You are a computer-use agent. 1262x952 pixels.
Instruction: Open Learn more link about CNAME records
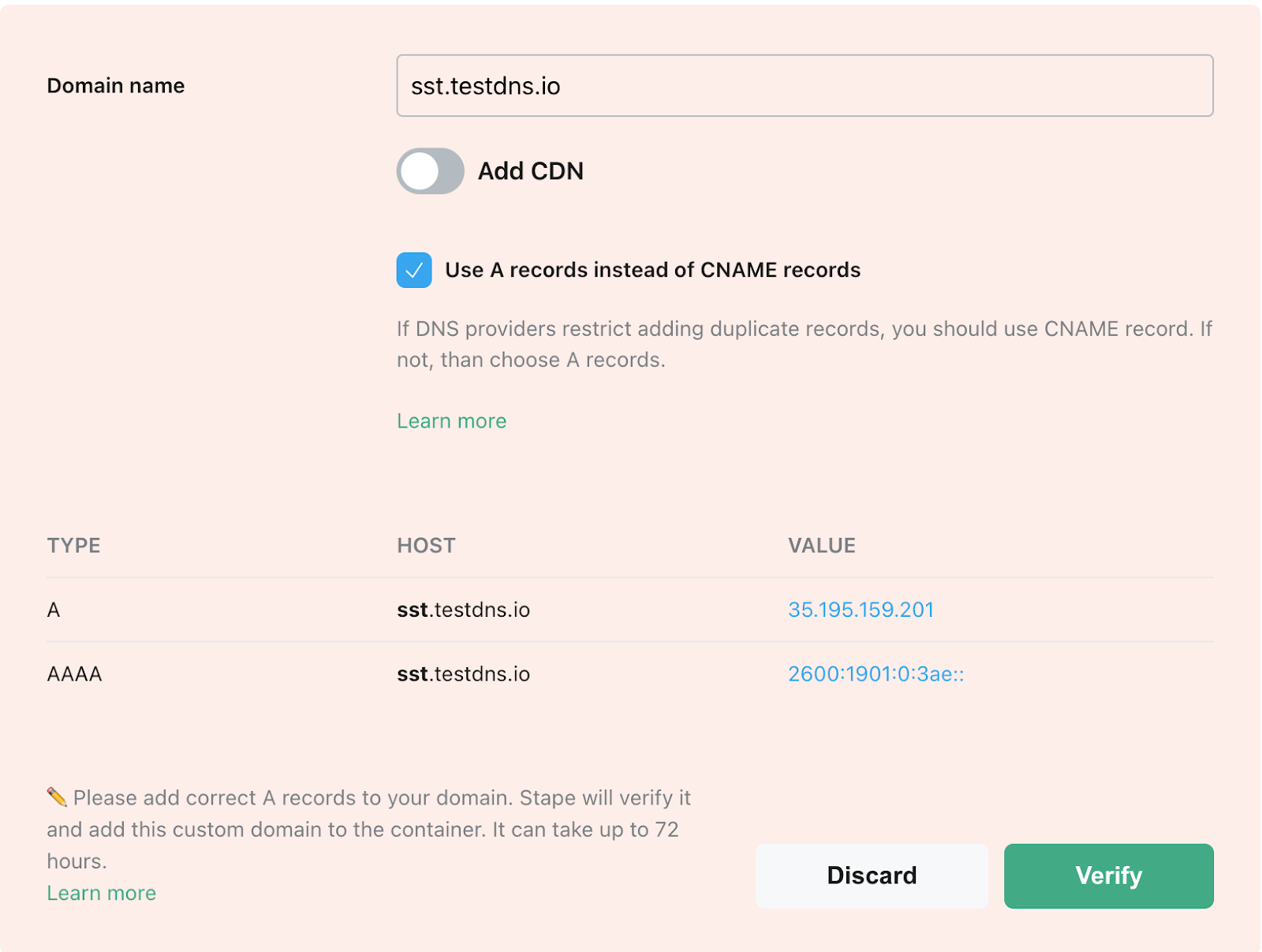pyautogui.click(x=451, y=421)
